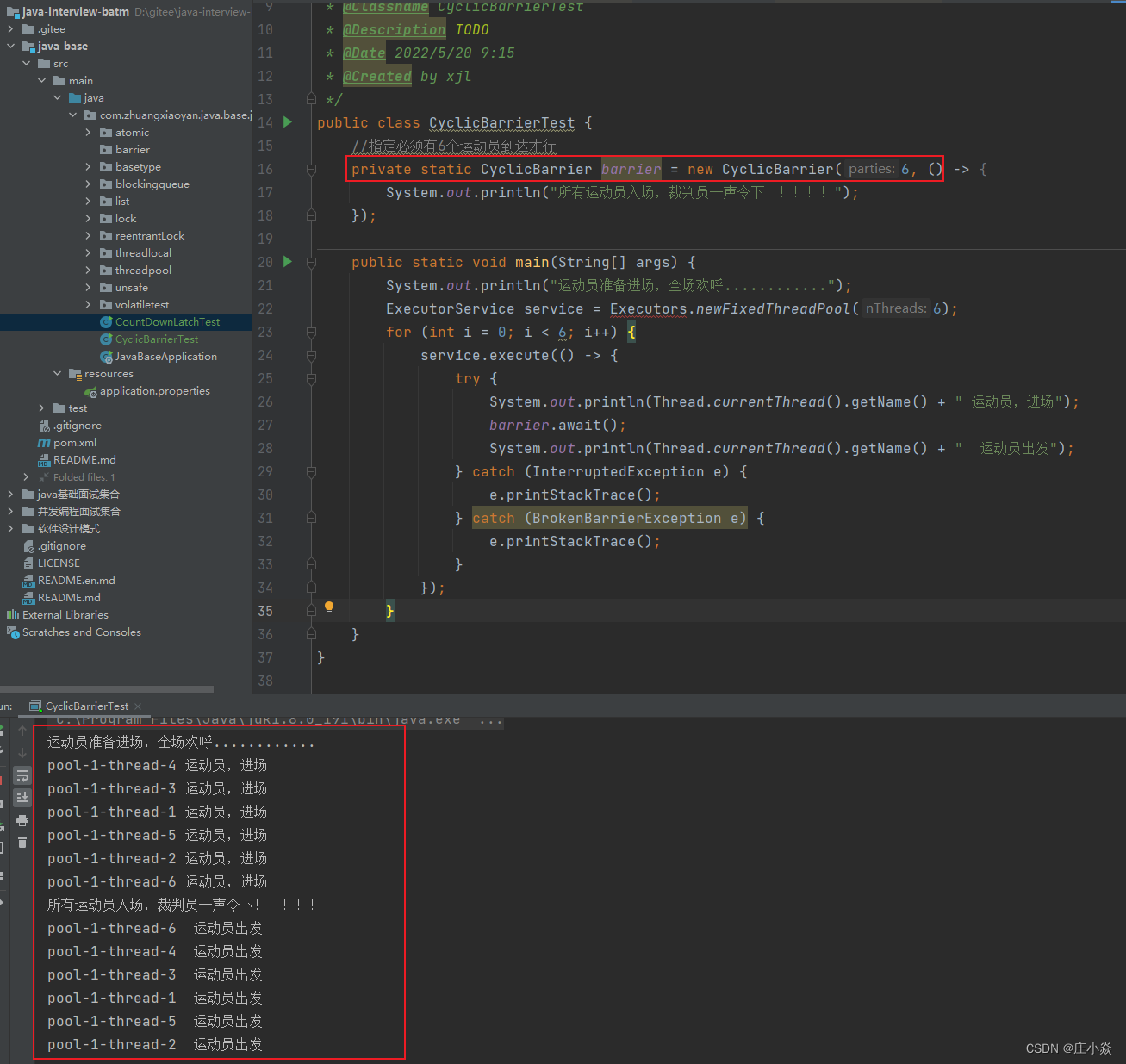Viewport: 1126px width, 1064px height.
Task: Click the CyclicBarrierTest class name on line 14
Action: point(501,123)
